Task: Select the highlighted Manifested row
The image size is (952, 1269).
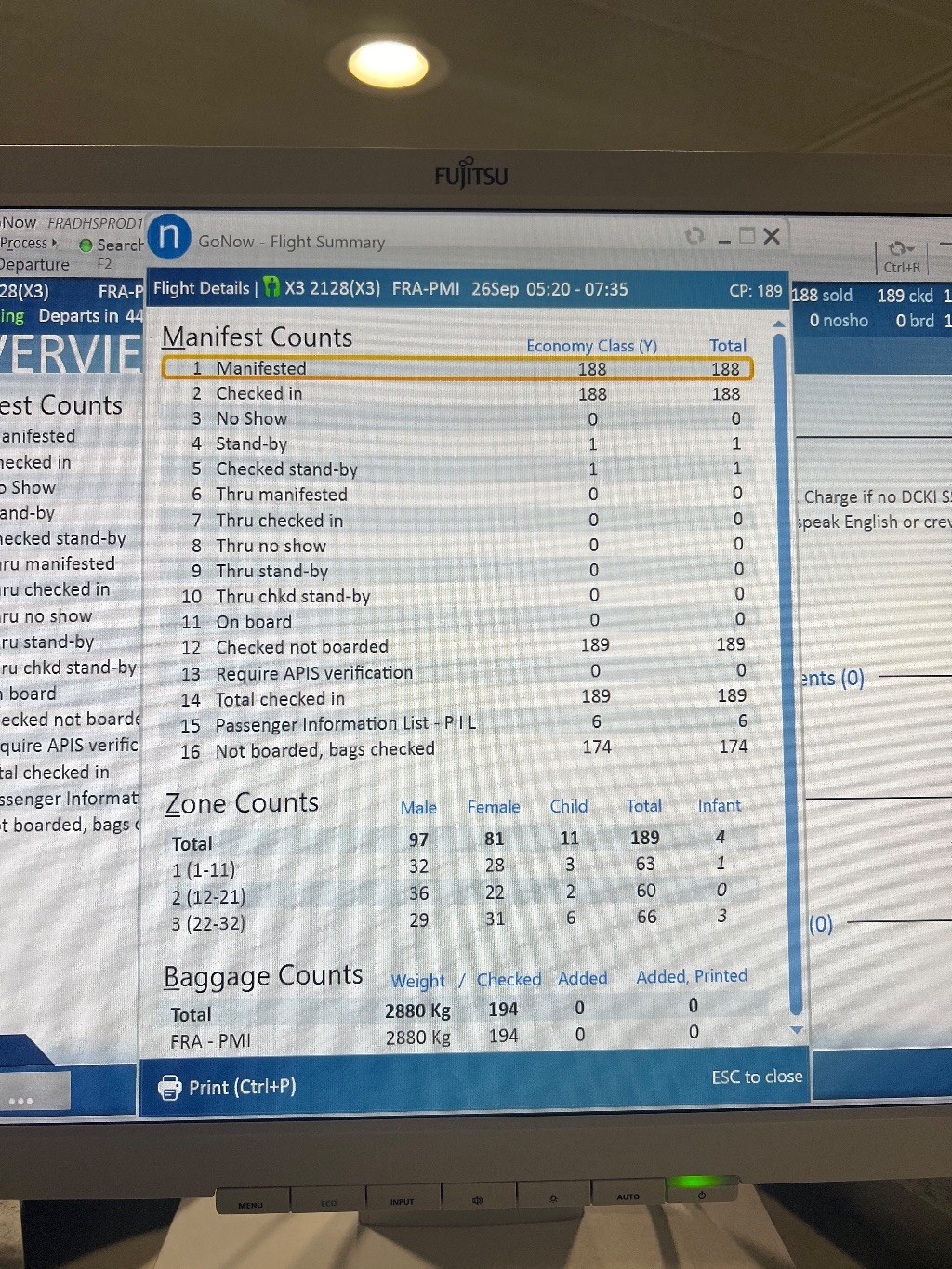Action: pos(456,368)
